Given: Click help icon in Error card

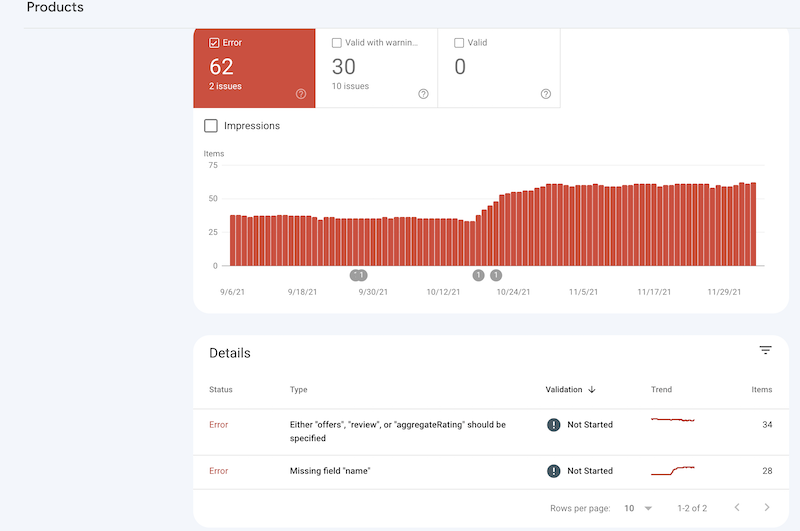Looking at the screenshot, I should tap(301, 94).
